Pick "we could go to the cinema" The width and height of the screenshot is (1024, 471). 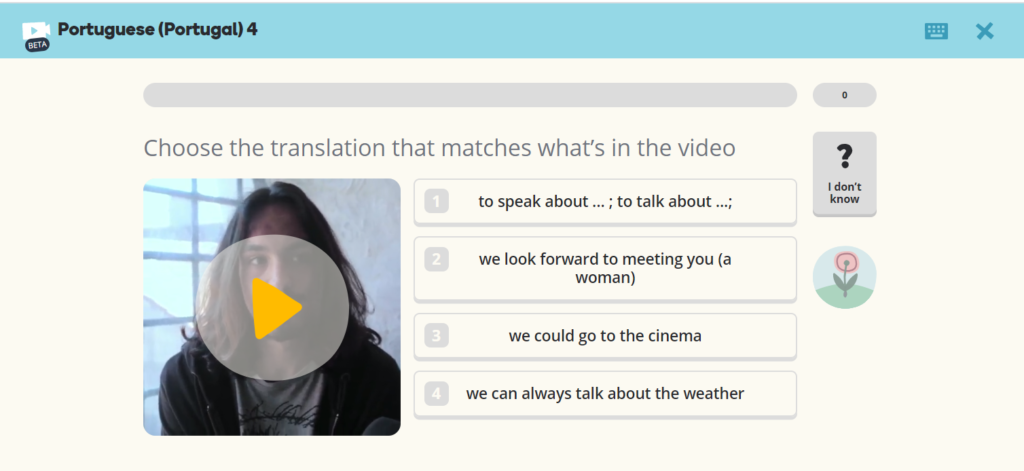(605, 336)
